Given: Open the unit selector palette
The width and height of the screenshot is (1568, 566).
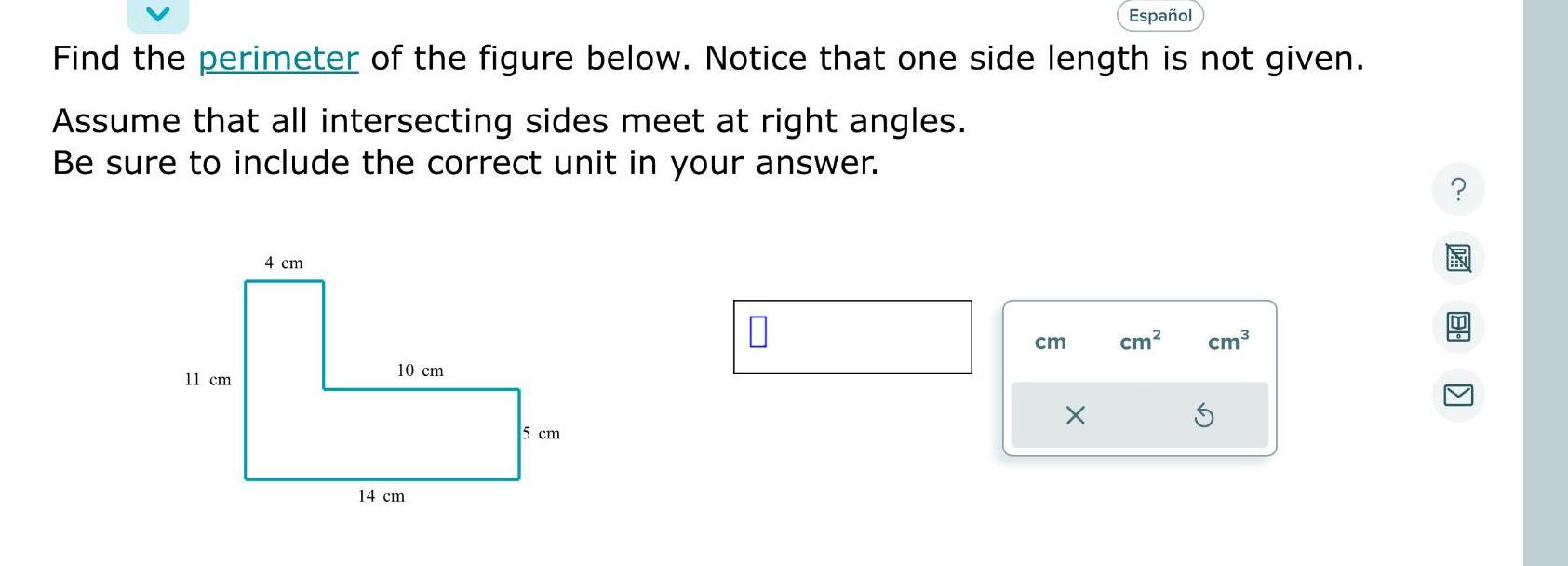Looking at the screenshot, I should click(1139, 377).
